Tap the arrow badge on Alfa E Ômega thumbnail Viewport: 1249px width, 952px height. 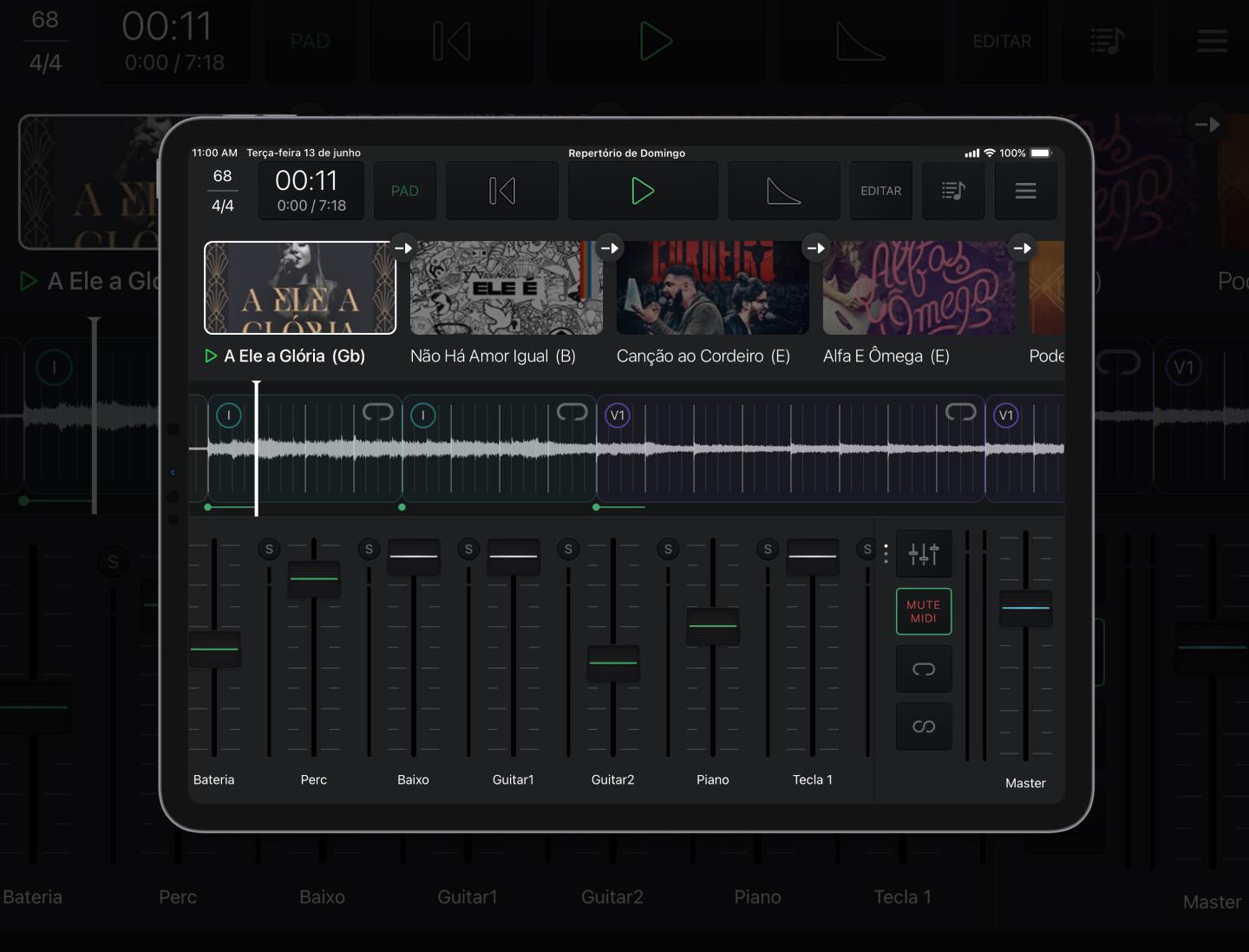1022,247
